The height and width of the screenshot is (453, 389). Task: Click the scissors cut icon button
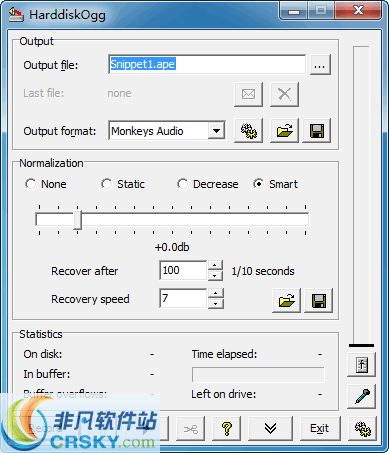(191, 428)
